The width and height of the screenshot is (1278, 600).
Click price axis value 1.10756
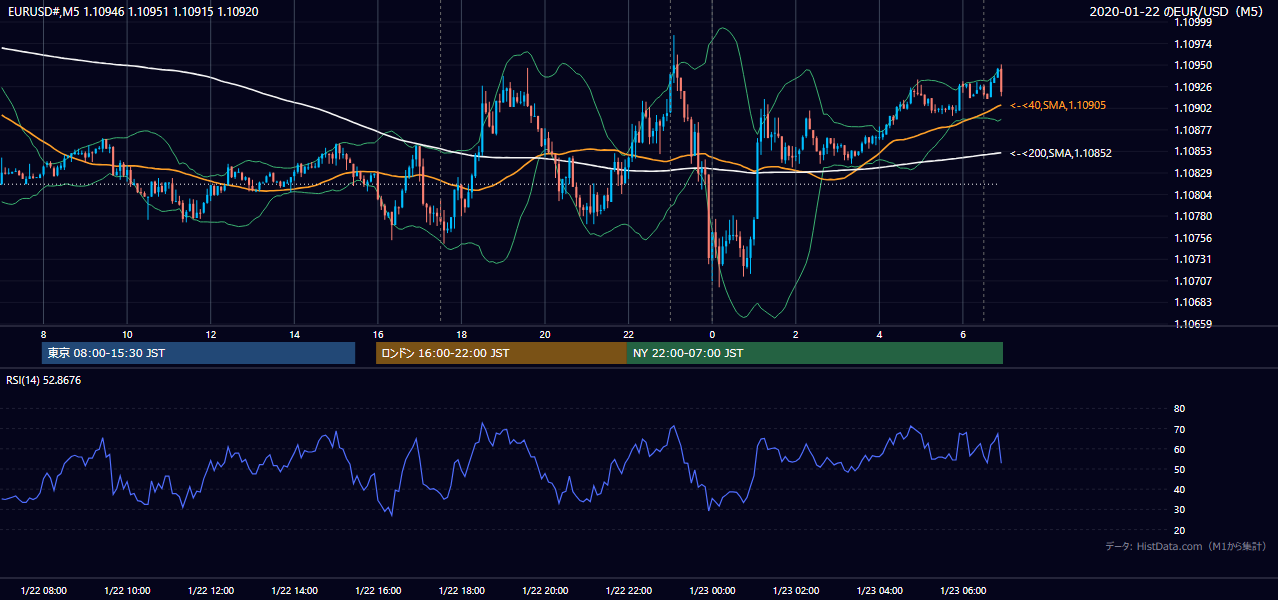1194,238
